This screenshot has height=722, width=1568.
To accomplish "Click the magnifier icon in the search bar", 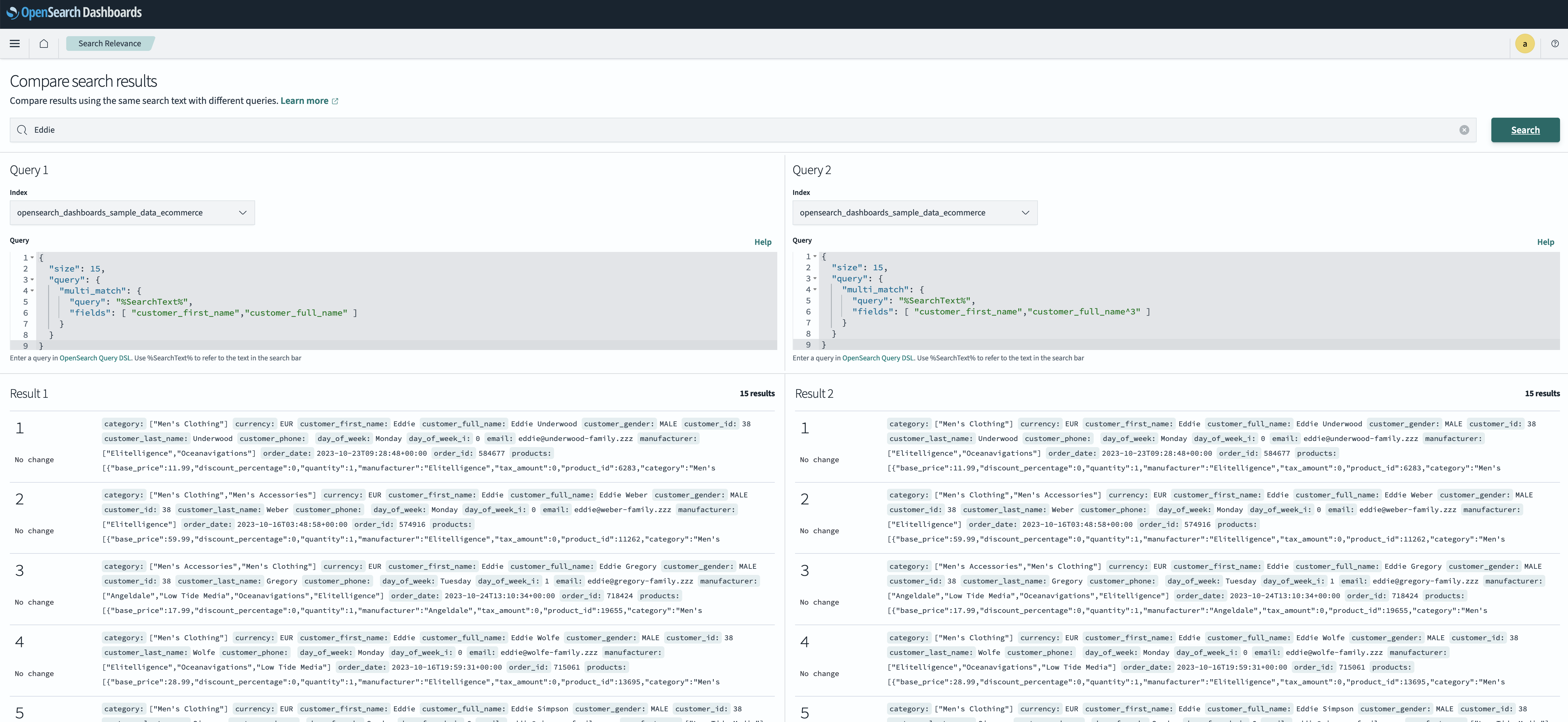I will pyautogui.click(x=22, y=130).
